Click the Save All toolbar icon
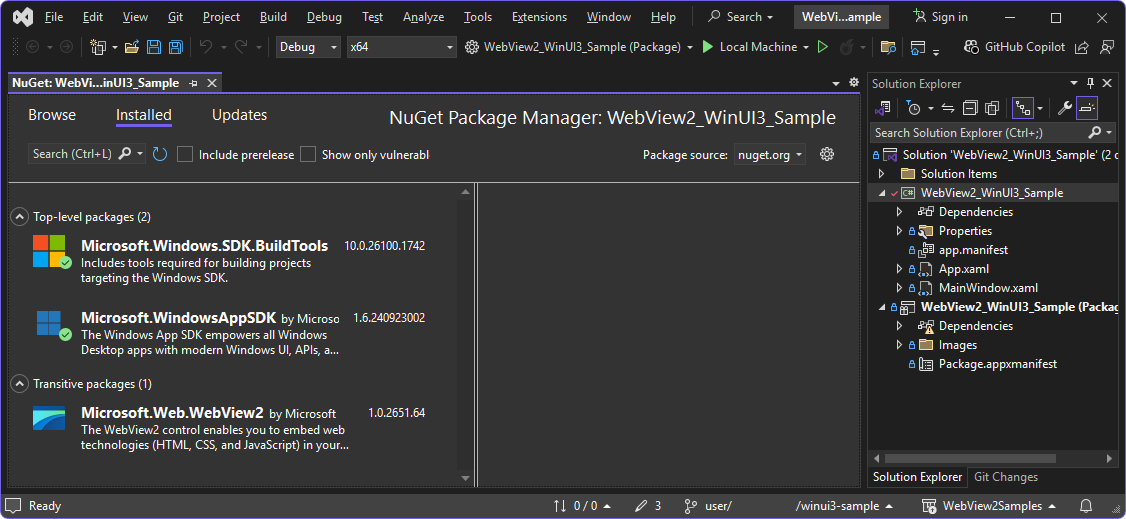Image resolution: width=1126 pixels, height=519 pixels. tap(175, 47)
